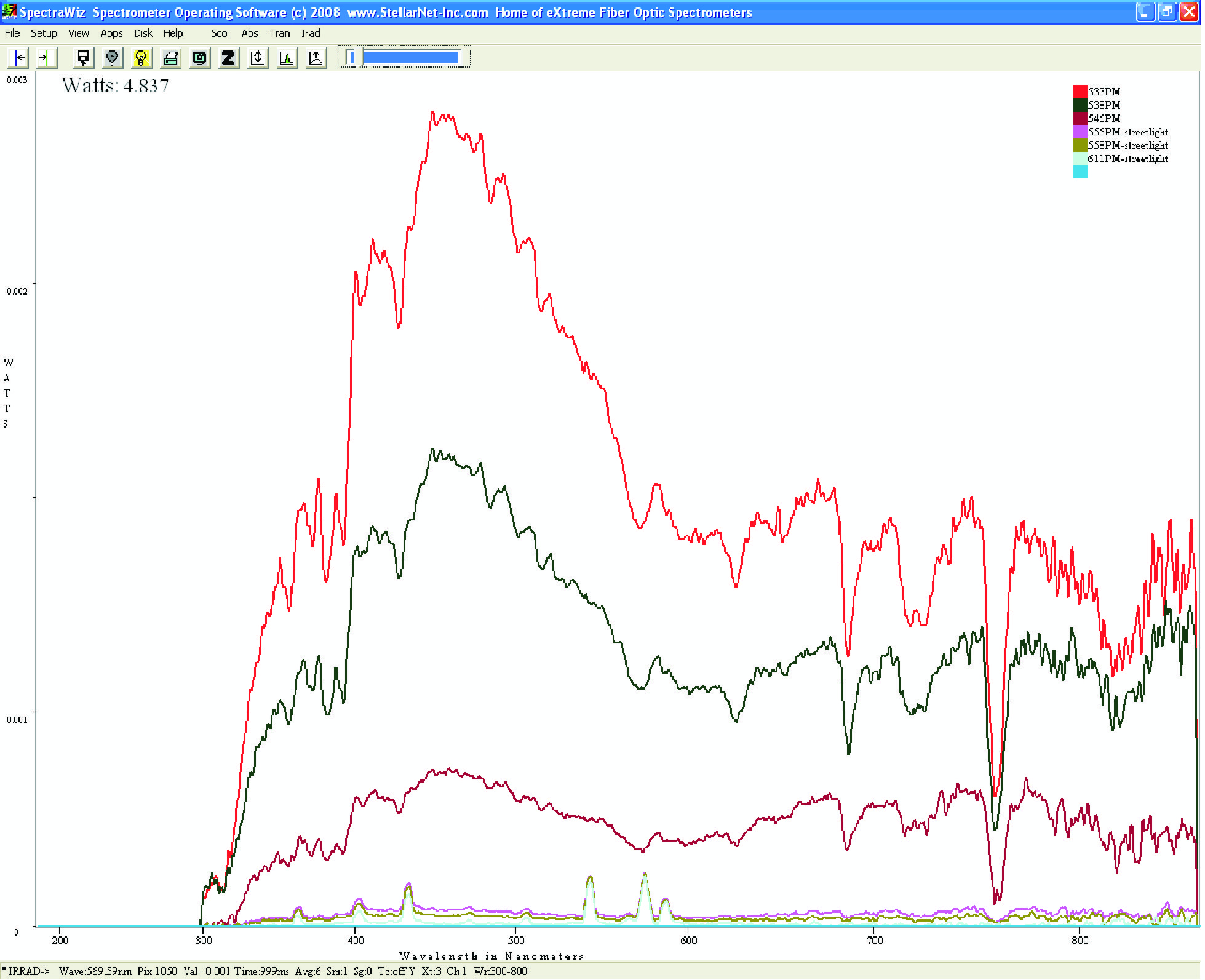Screen dimensions: 1205x980
Task: Click the save to disk icon
Action: [x=82, y=58]
